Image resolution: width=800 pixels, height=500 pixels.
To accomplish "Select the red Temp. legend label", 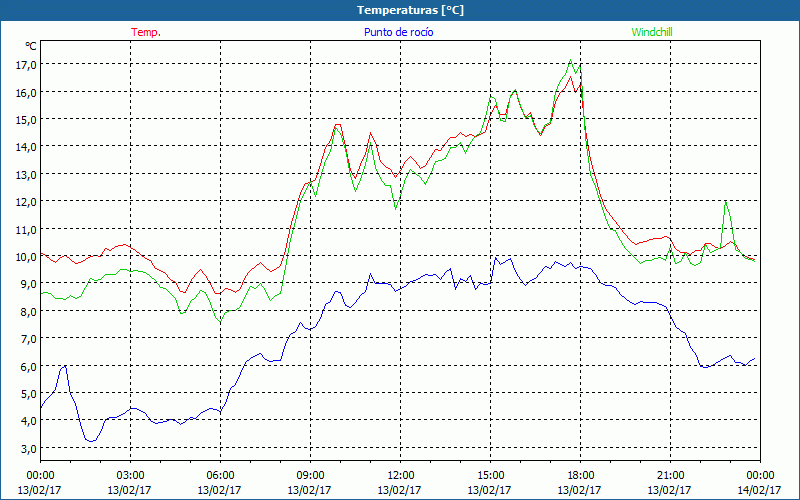I will pos(146,32).
